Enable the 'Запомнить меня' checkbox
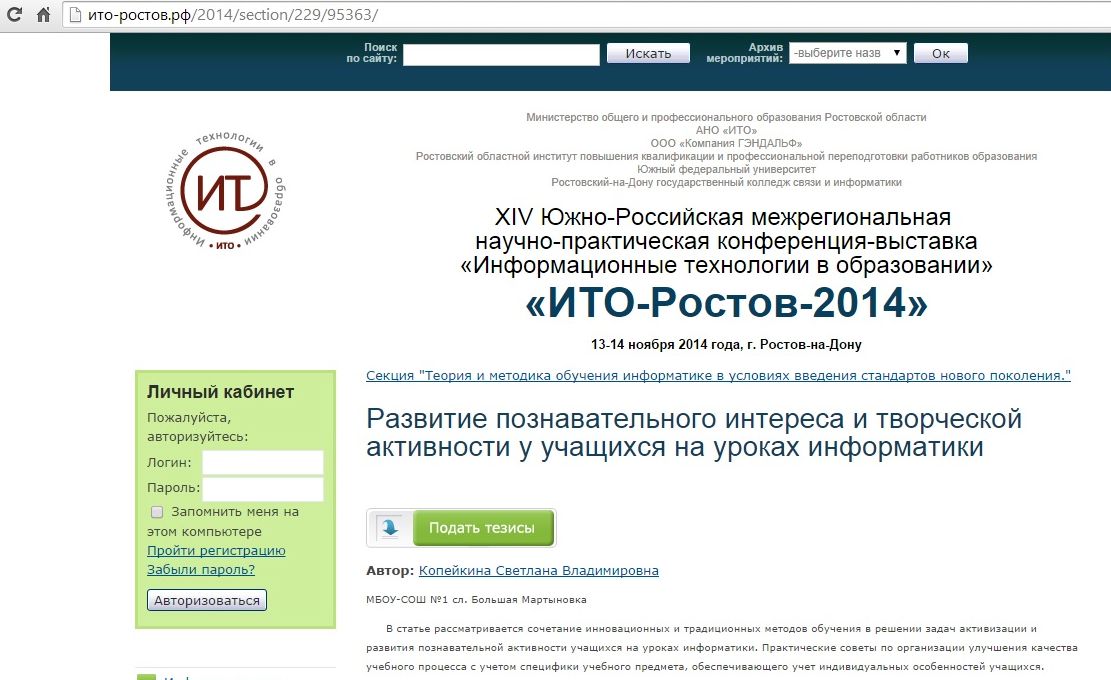The image size is (1111, 680). tap(157, 512)
